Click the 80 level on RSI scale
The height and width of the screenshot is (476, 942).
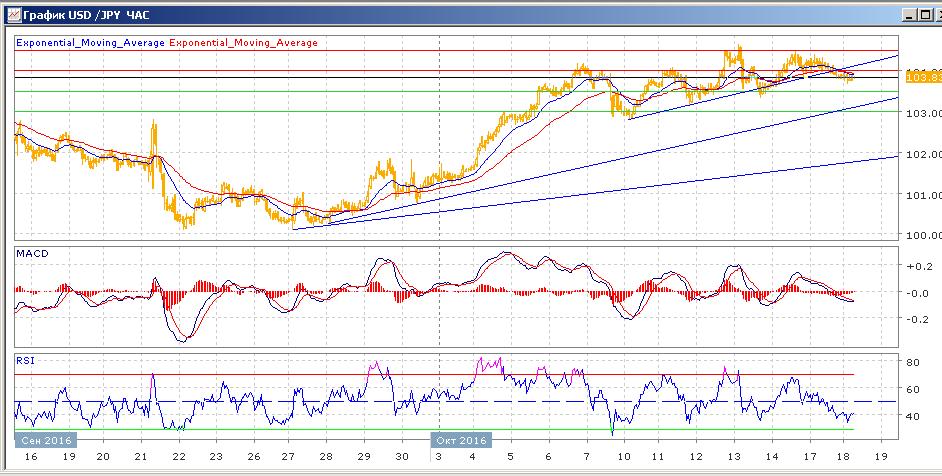[912, 361]
